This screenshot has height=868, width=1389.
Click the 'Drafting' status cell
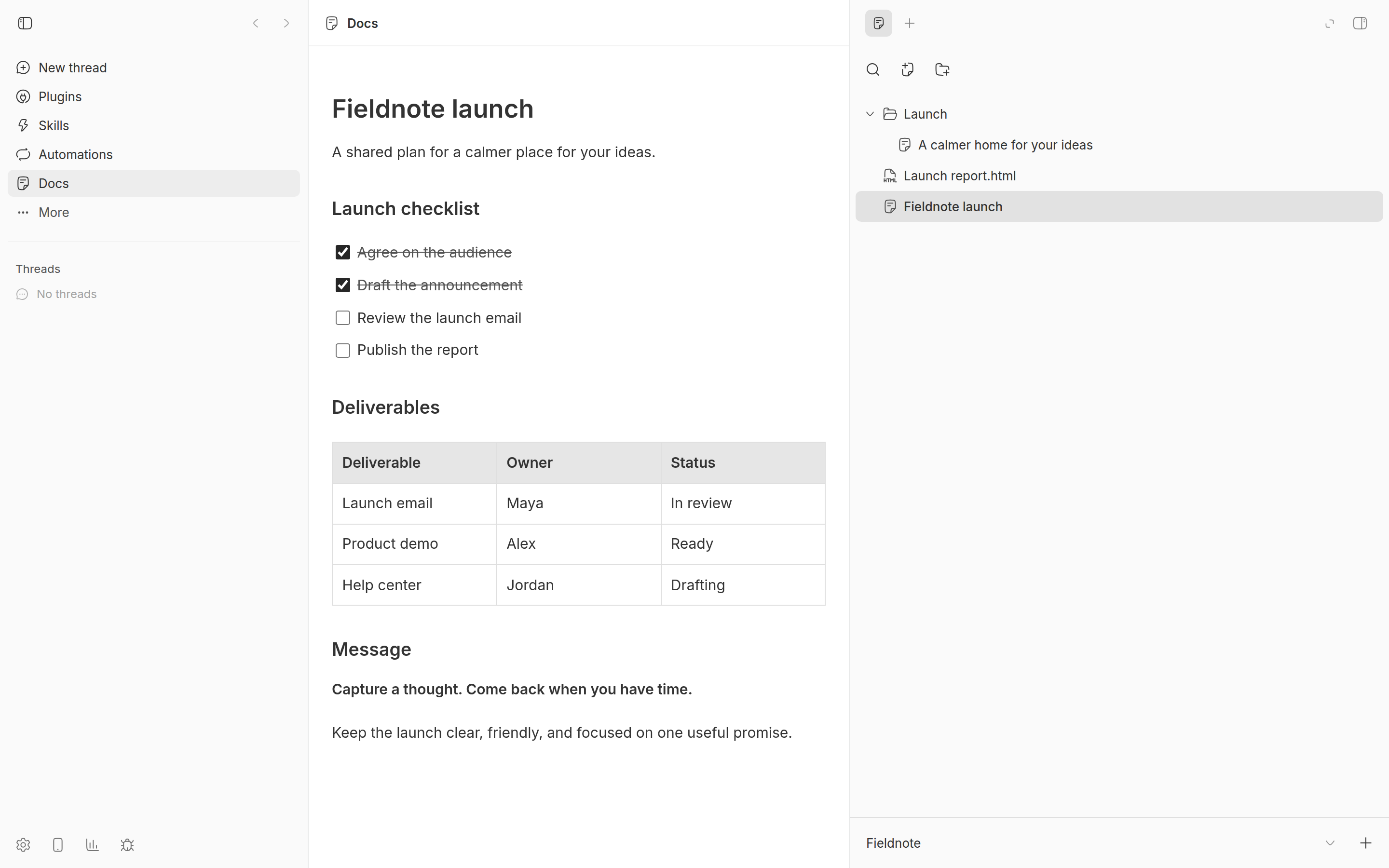[x=743, y=585]
